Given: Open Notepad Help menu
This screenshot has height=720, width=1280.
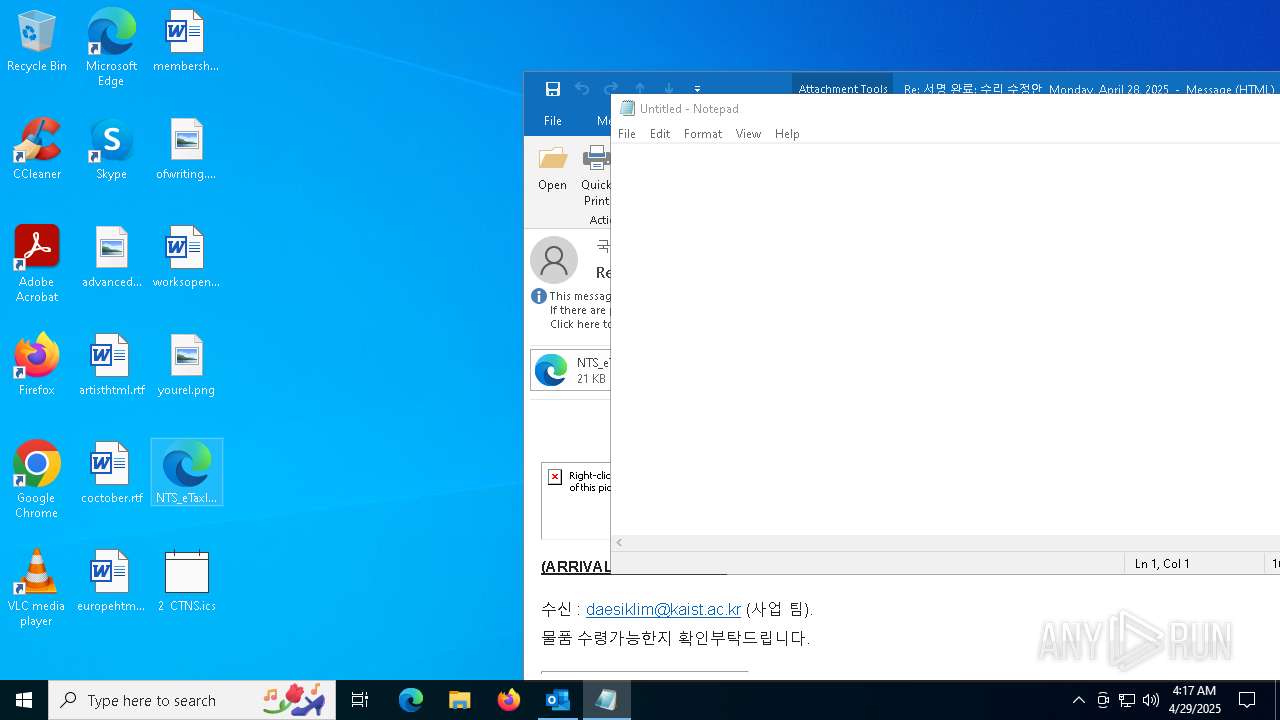Looking at the screenshot, I should [787, 134].
